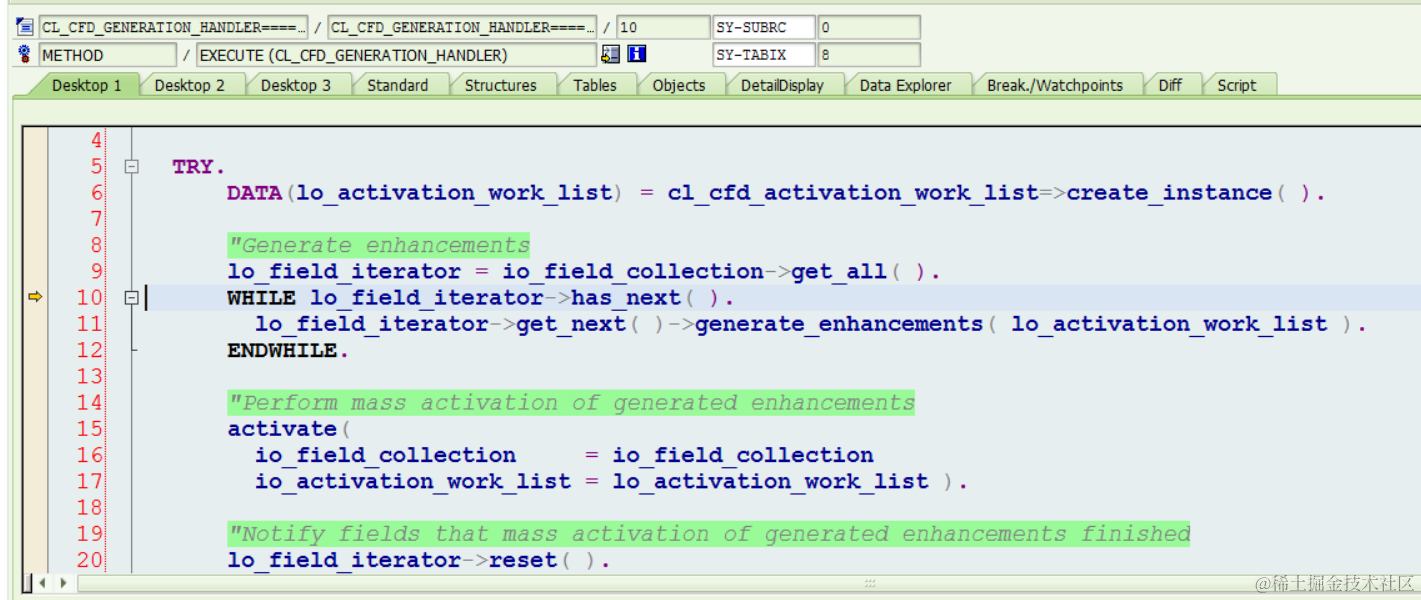Click line number 15 in the gutter

point(89,429)
